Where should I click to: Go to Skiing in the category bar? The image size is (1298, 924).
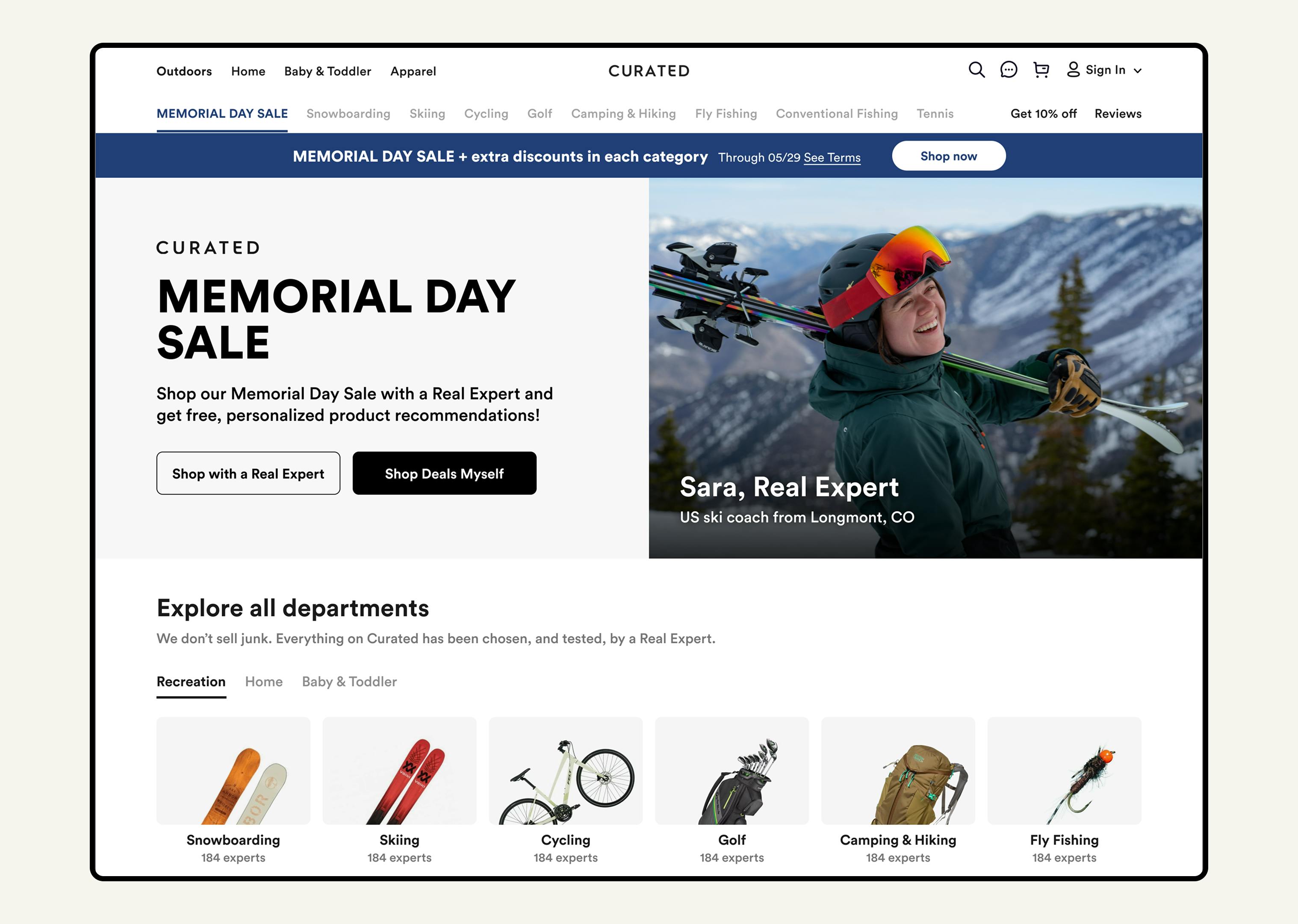(x=428, y=114)
